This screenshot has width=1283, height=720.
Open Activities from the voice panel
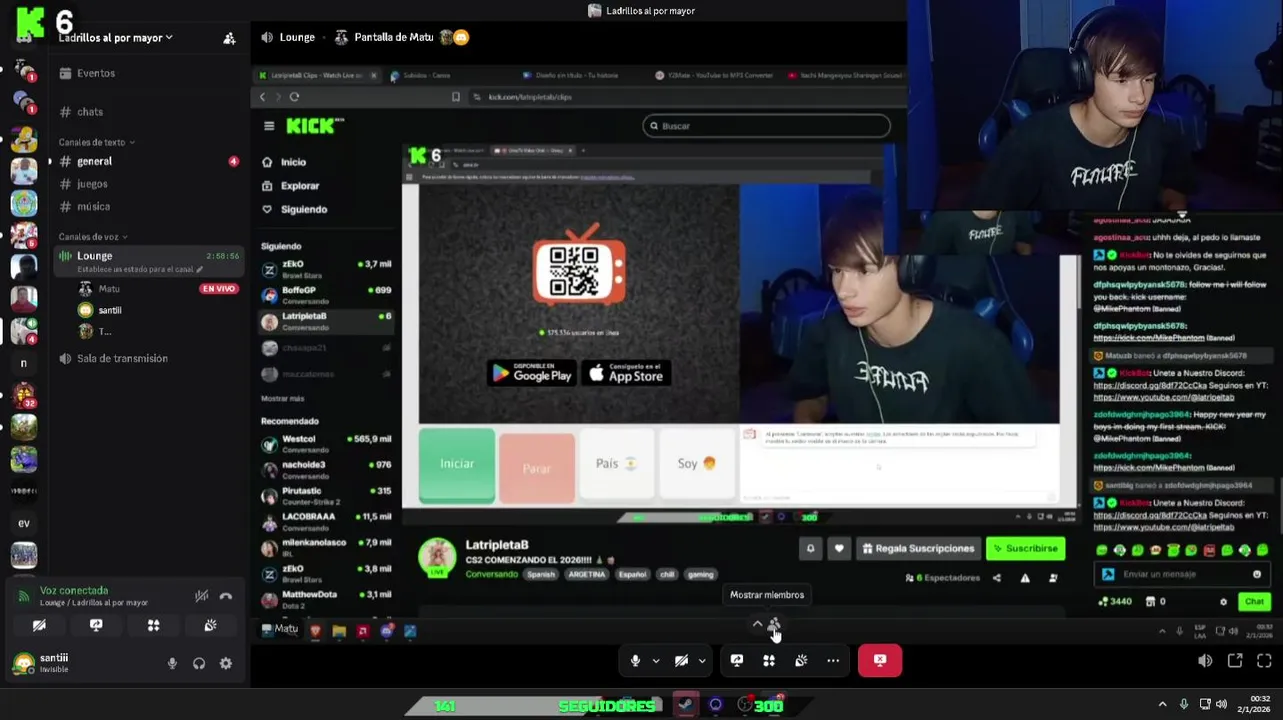pos(153,625)
